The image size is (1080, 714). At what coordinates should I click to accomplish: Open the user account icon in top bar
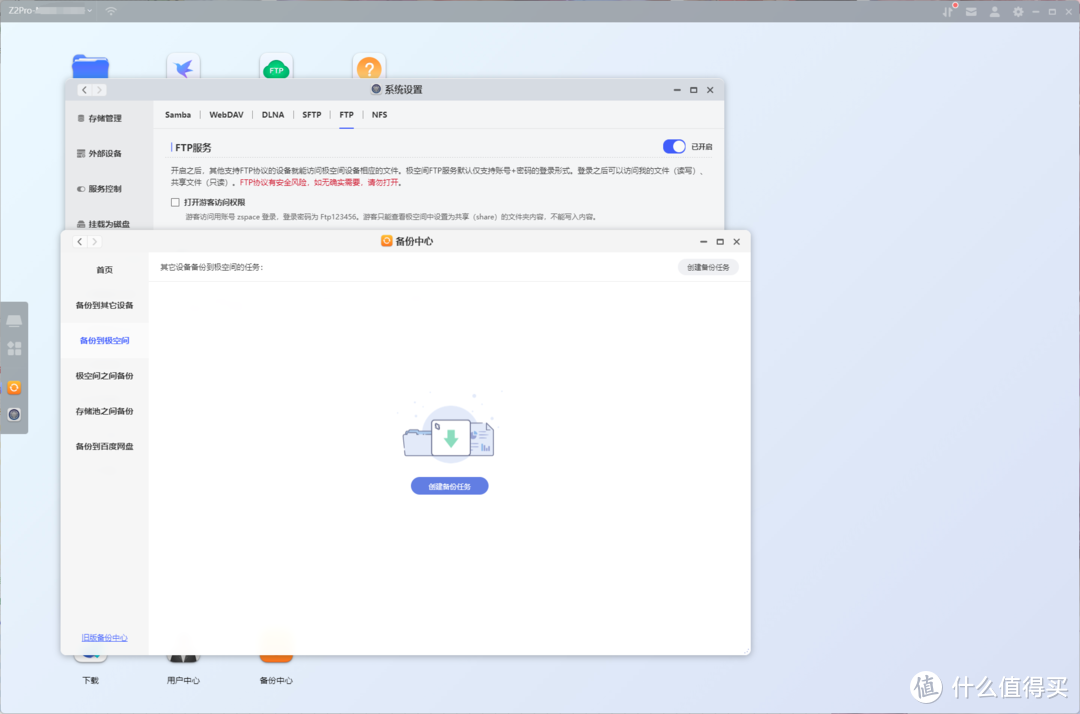[995, 12]
